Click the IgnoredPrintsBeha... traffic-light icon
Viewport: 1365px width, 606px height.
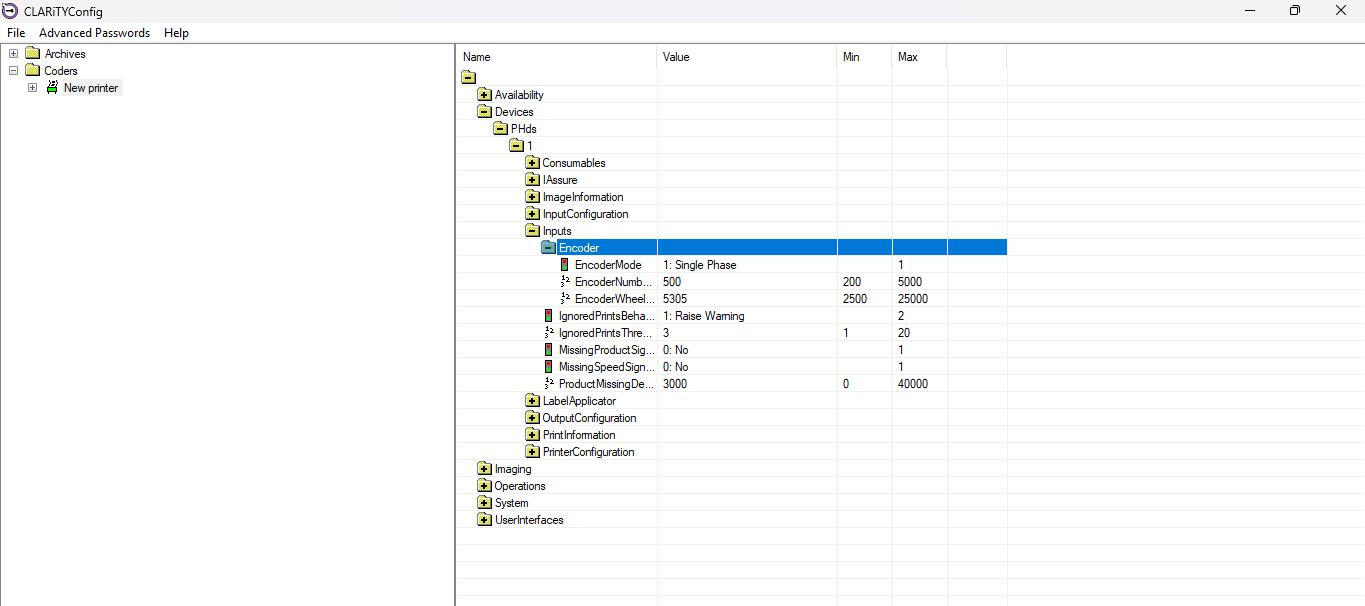pos(548,316)
